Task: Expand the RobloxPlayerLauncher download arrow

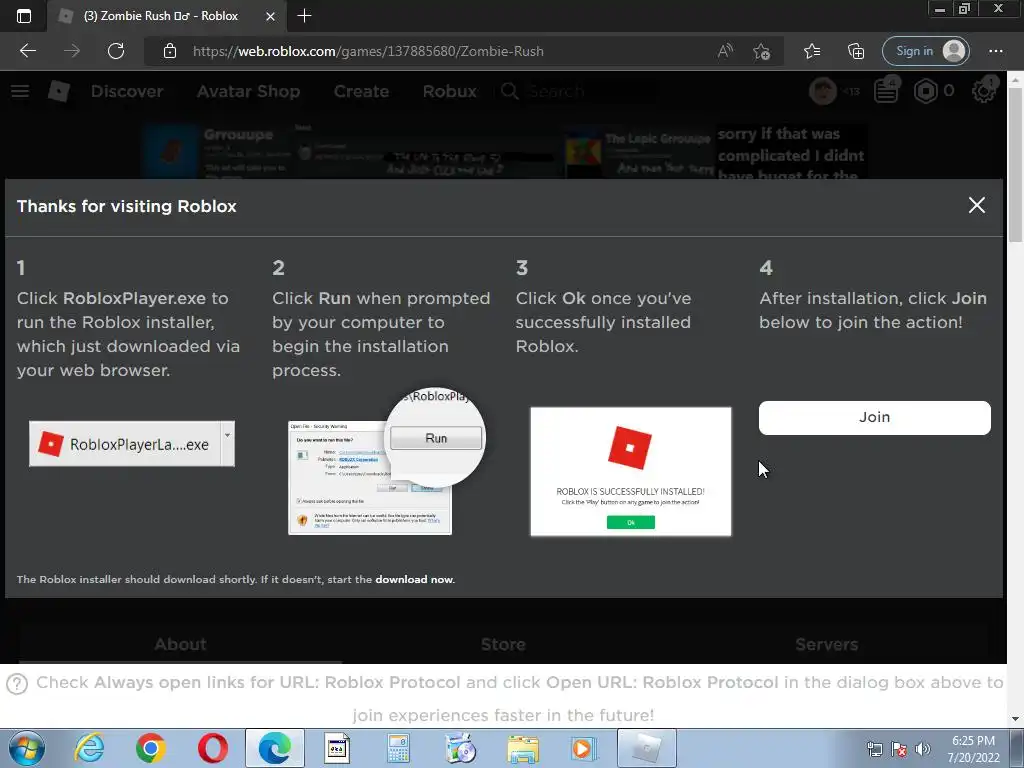Action: pos(227,443)
